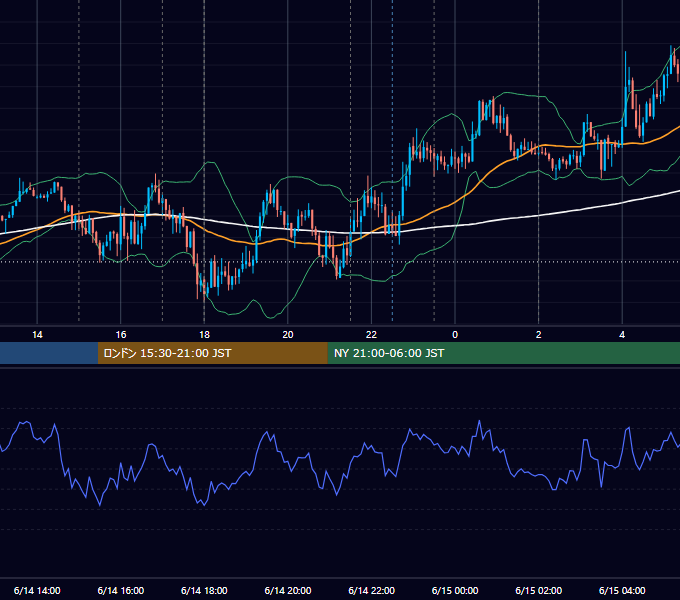Click the 6/15 02:00 date label
Viewport: 680px width, 600px height.
[539, 590]
